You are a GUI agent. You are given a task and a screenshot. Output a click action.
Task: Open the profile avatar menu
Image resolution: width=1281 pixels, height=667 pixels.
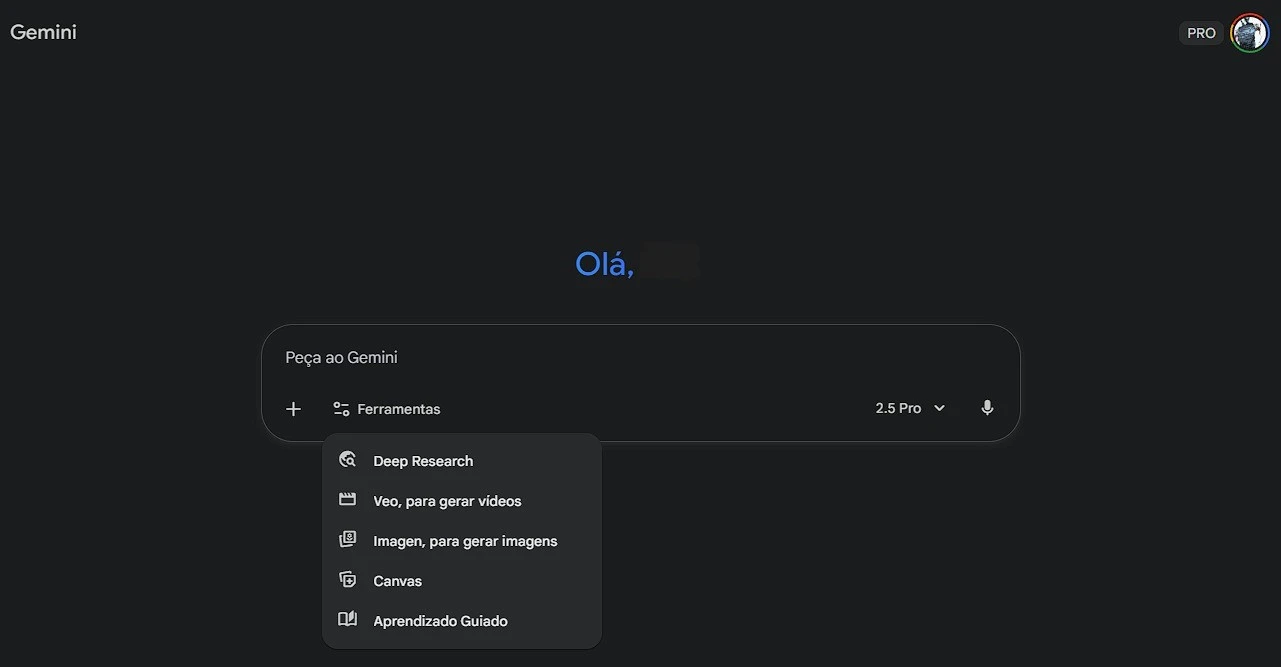pos(1249,33)
